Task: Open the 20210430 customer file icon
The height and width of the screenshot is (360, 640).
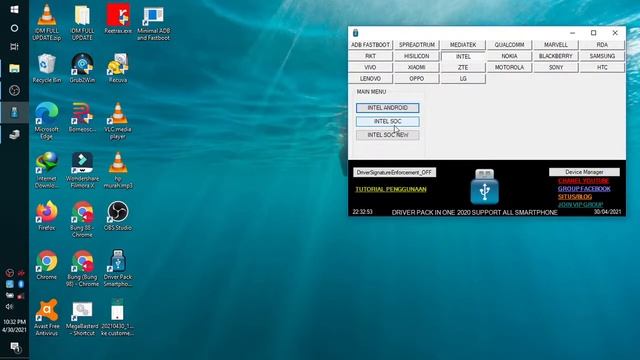Action: pyautogui.click(x=118, y=318)
